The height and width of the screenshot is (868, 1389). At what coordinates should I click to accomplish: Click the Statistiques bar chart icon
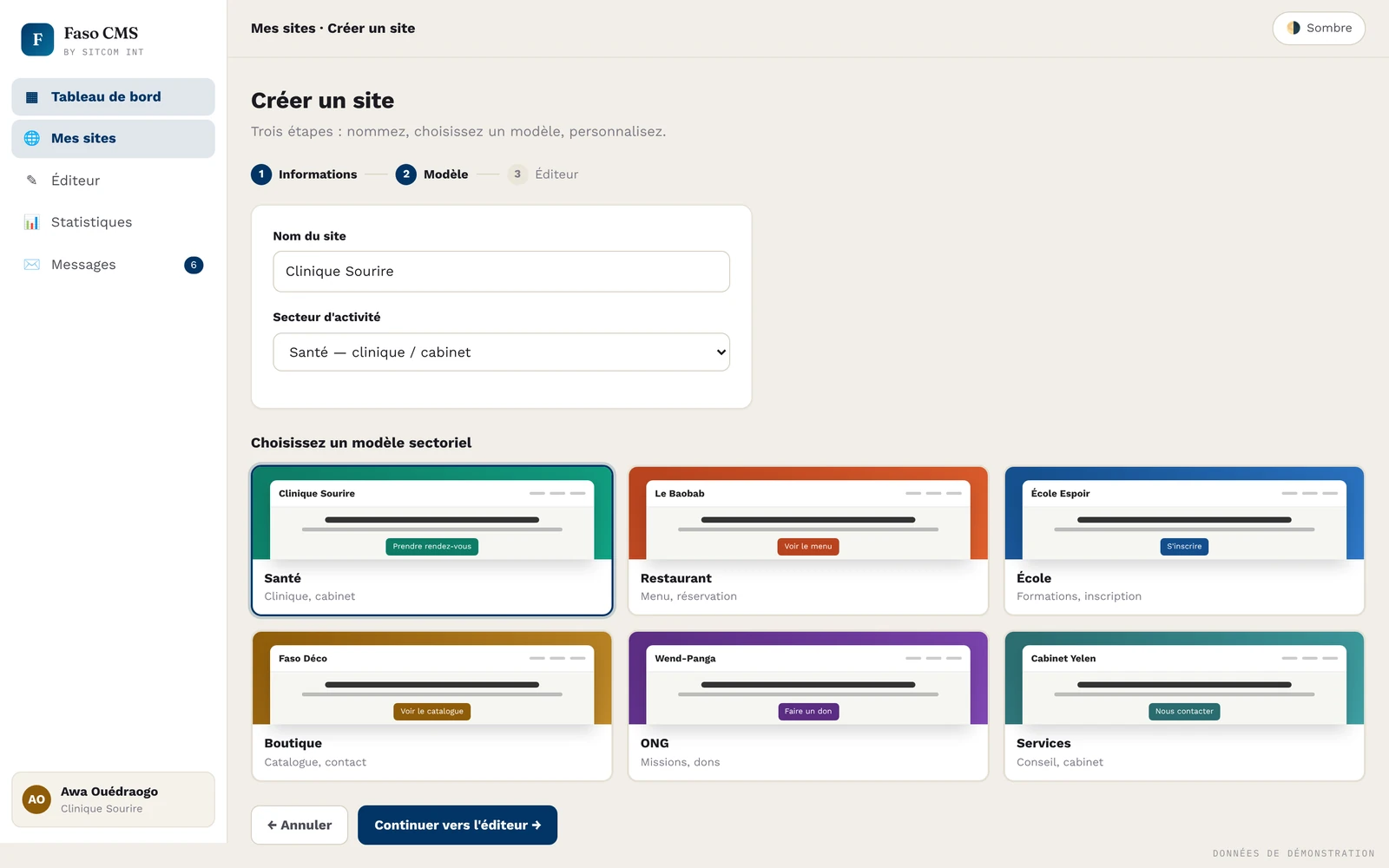tap(32, 222)
